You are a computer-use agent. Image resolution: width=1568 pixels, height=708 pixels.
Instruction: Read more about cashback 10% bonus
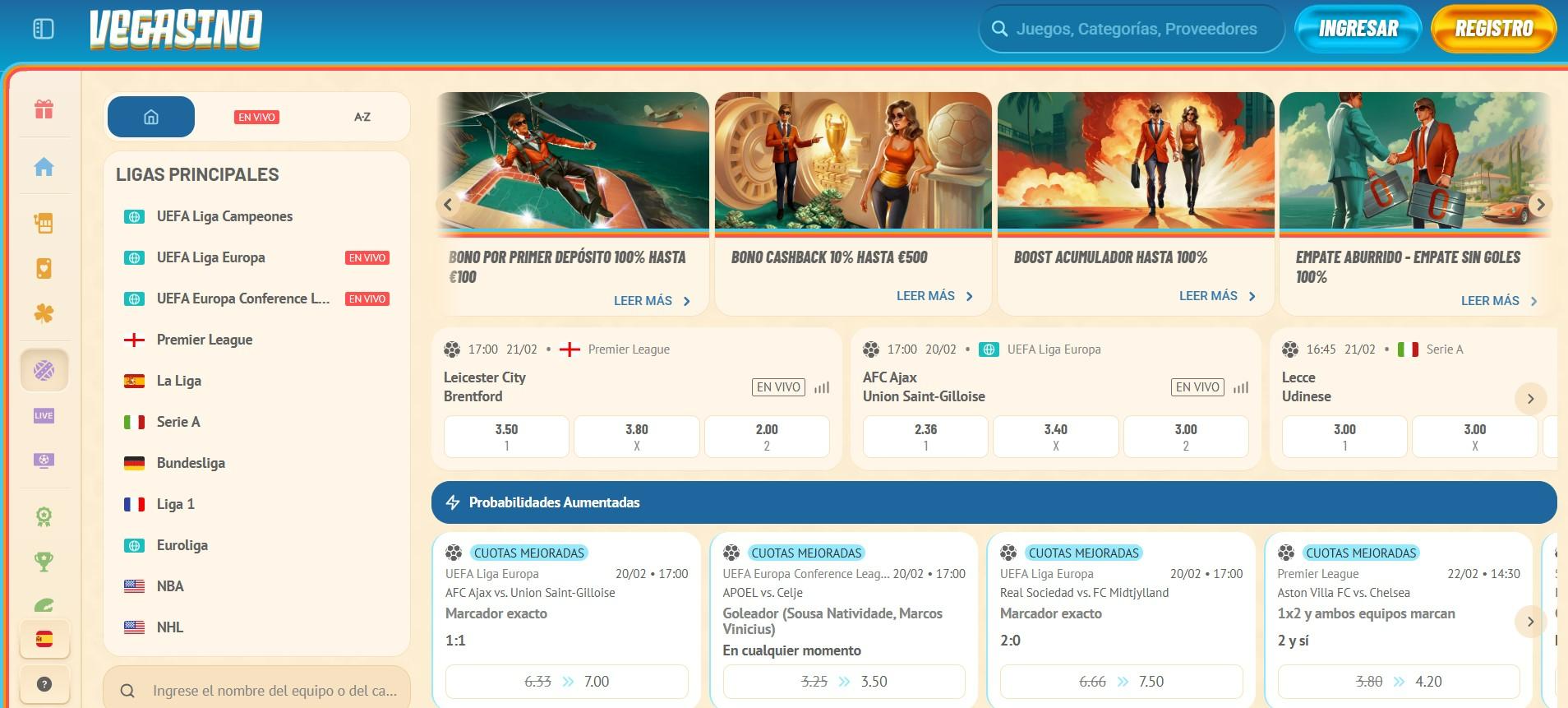point(934,296)
